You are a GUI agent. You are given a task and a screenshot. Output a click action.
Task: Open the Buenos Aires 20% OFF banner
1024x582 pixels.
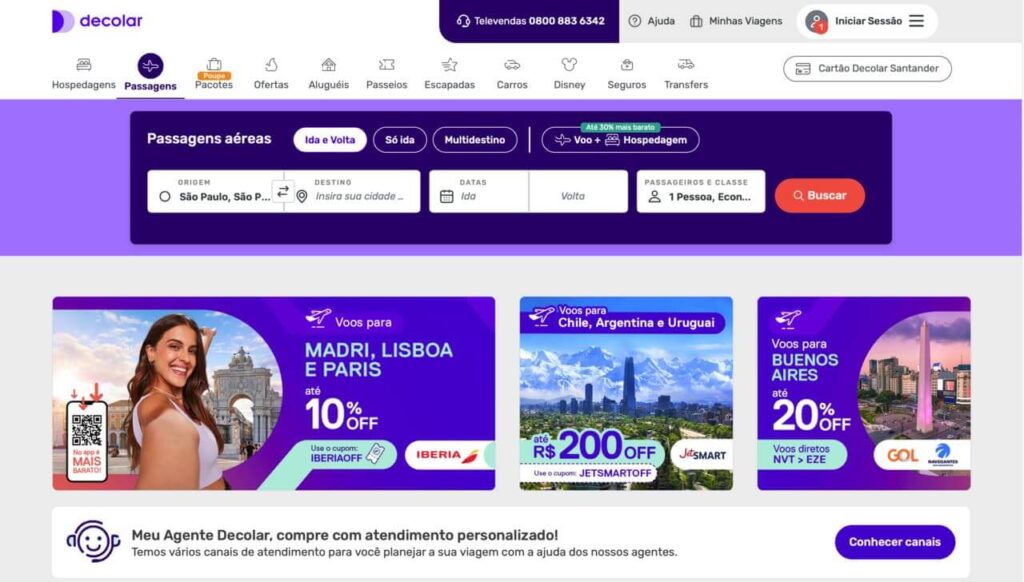pos(863,393)
